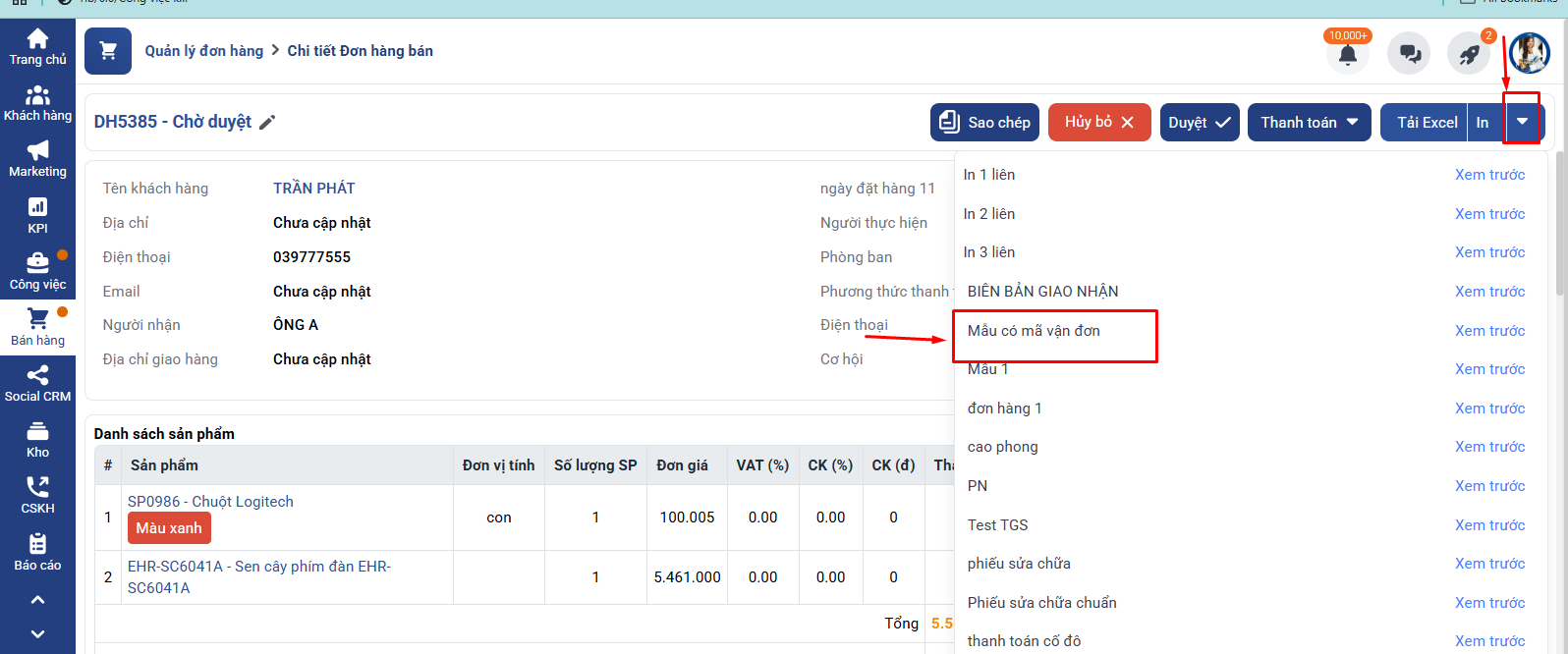Toggle the print template dropdown arrow
This screenshot has height=654, width=1568.
pos(1522,122)
